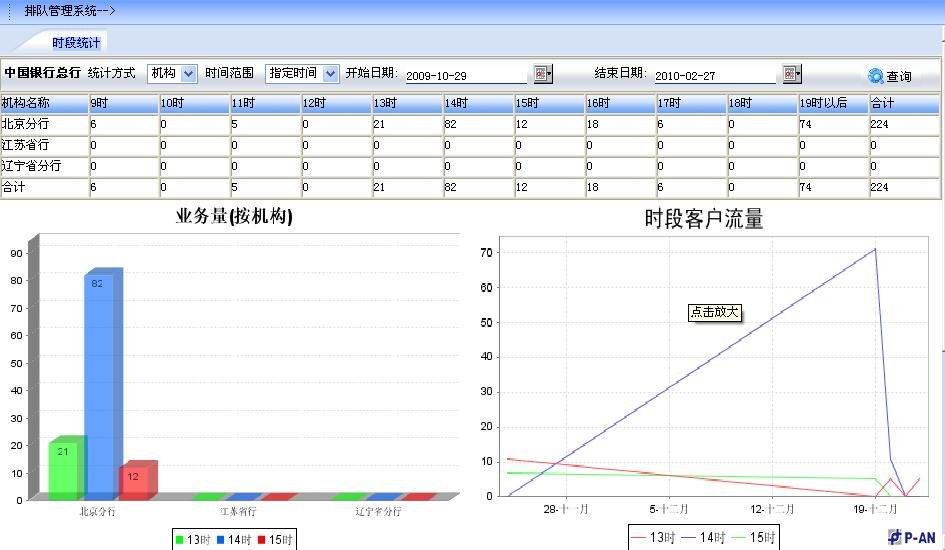
Task: Click blue 14时 swatch in bar chart legend
Action: [221, 540]
